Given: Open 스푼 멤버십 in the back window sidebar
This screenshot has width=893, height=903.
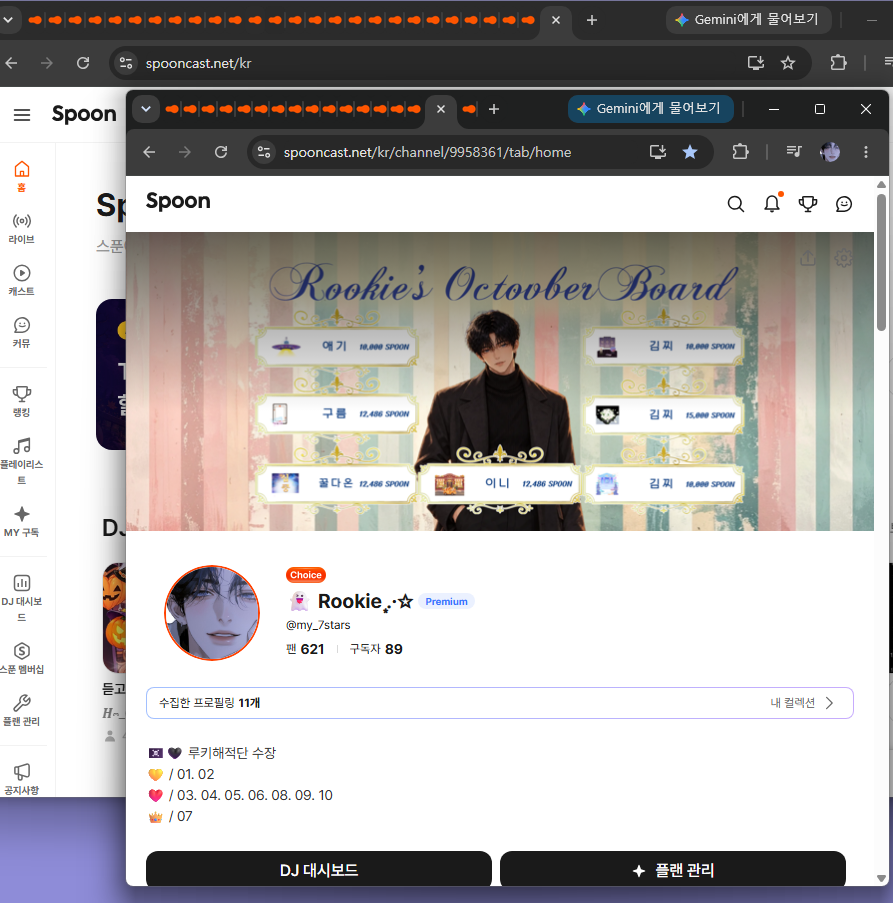Looking at the screenshot, I should (x=22, y=658).
